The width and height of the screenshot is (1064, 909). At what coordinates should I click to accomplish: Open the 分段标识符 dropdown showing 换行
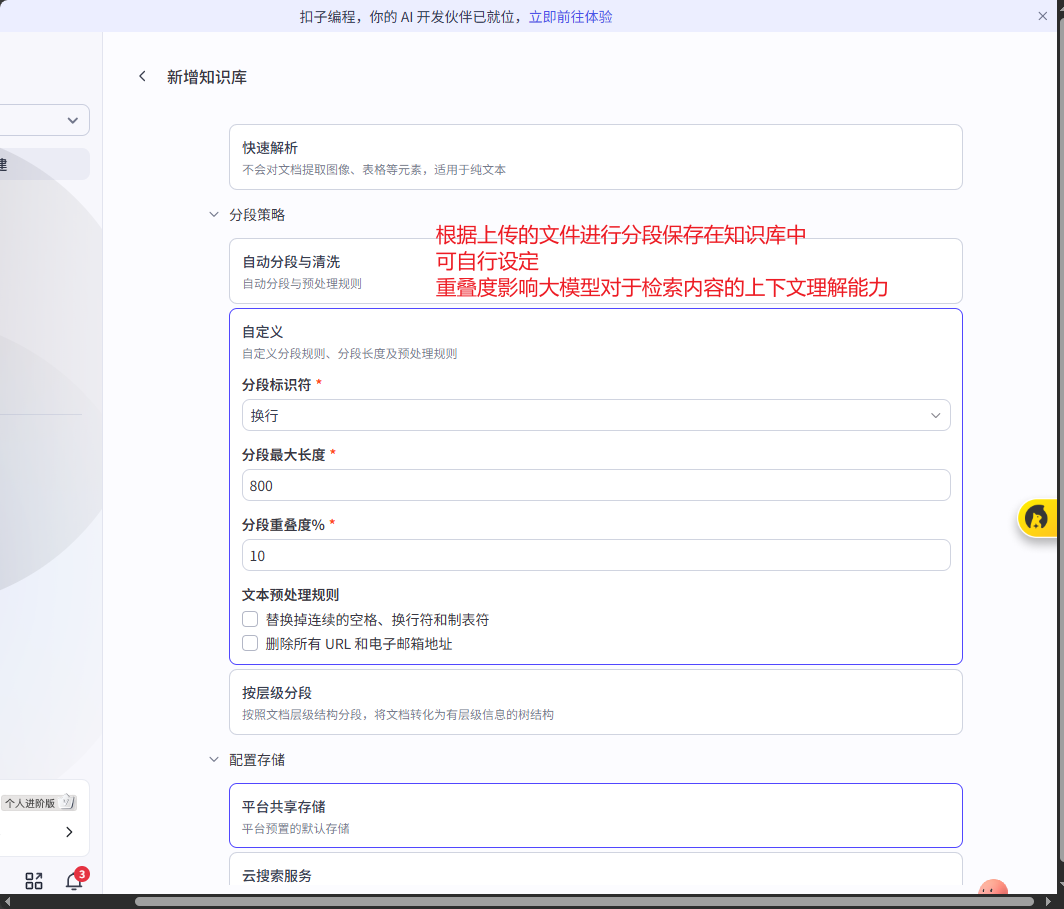pos(596,415)
